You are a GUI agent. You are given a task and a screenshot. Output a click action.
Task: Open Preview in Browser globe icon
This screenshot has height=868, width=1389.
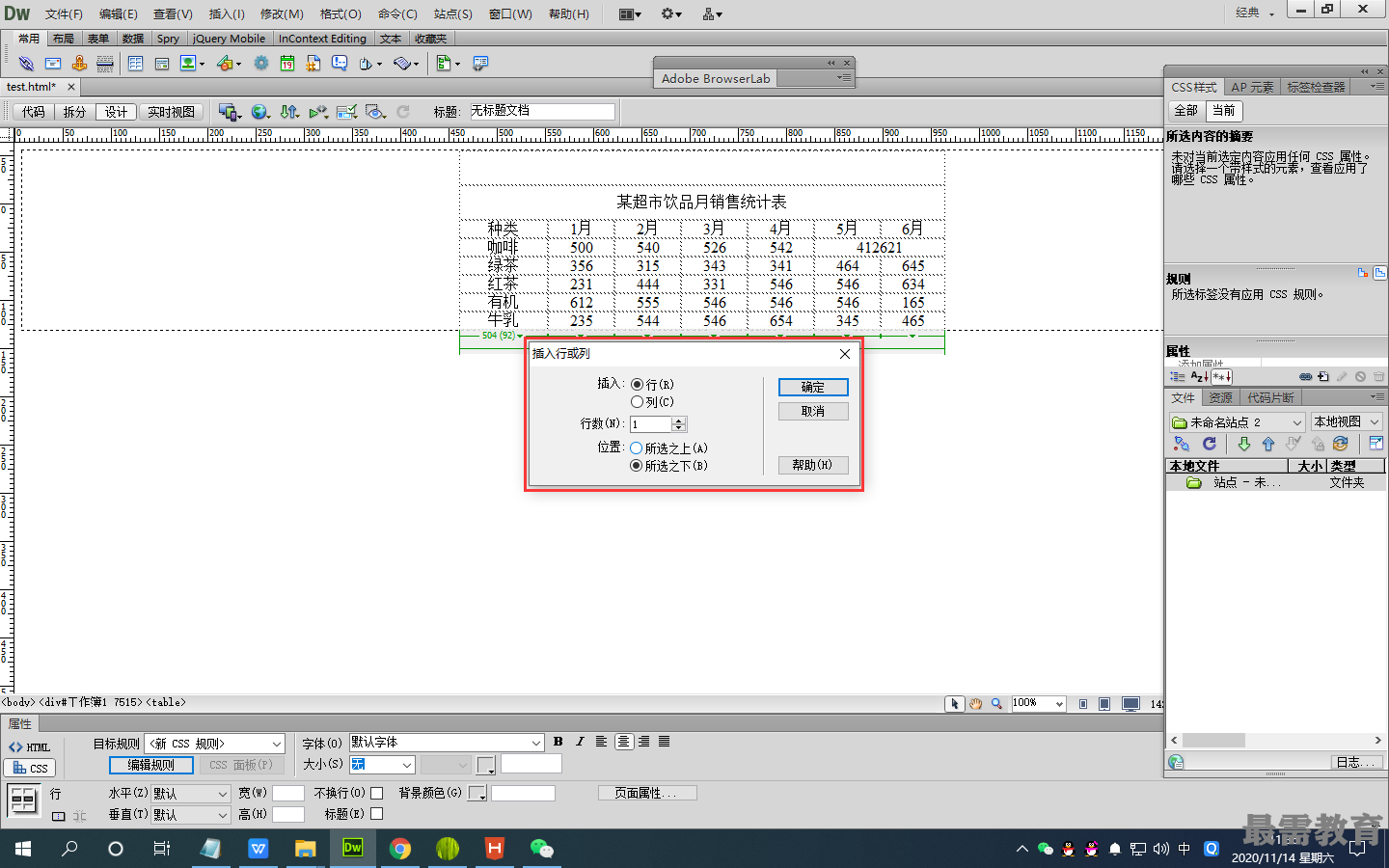tap(259, 112)
